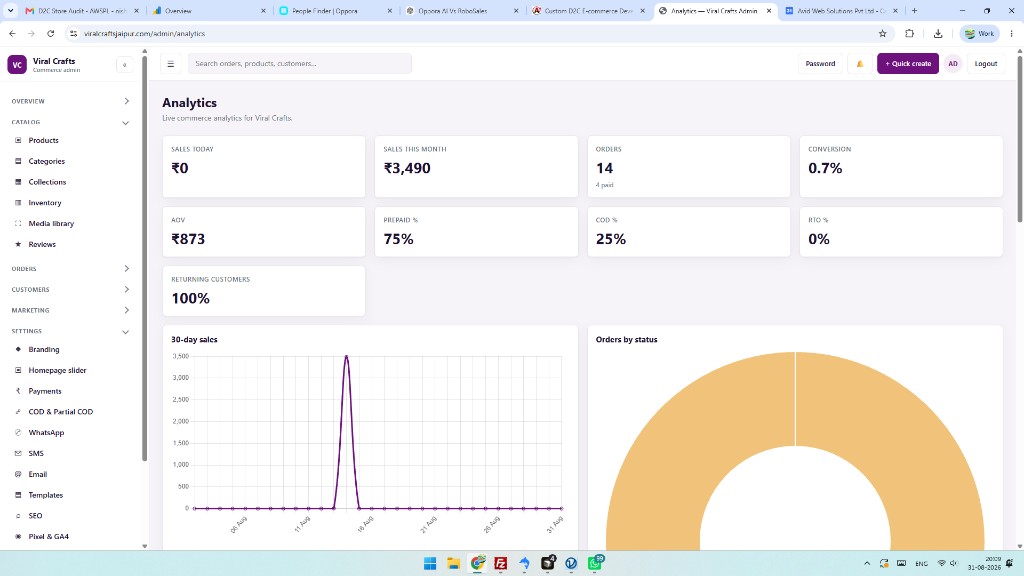Click the Email sidebar icon
This screenshot has width=1024, height=576.
18,474
